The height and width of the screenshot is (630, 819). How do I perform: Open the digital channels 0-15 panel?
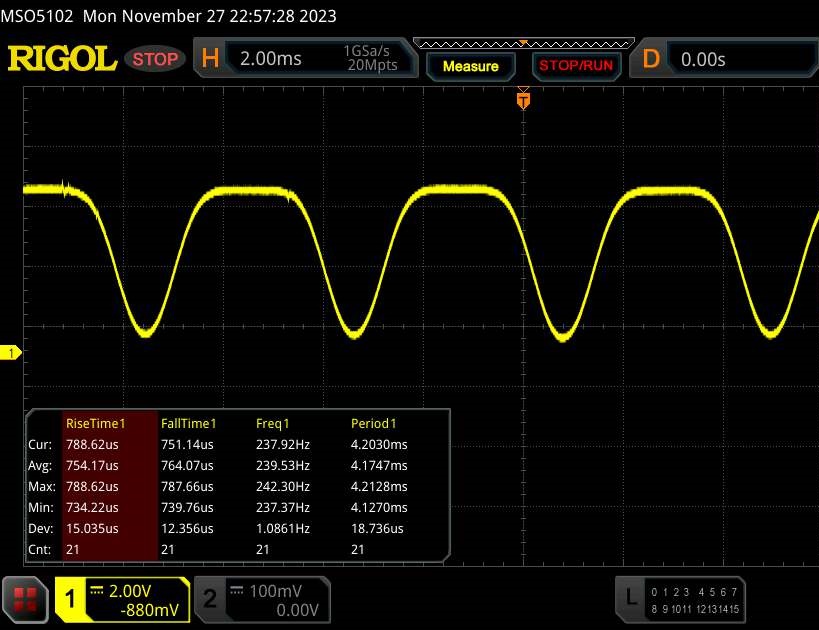click(x=695, y=600)
